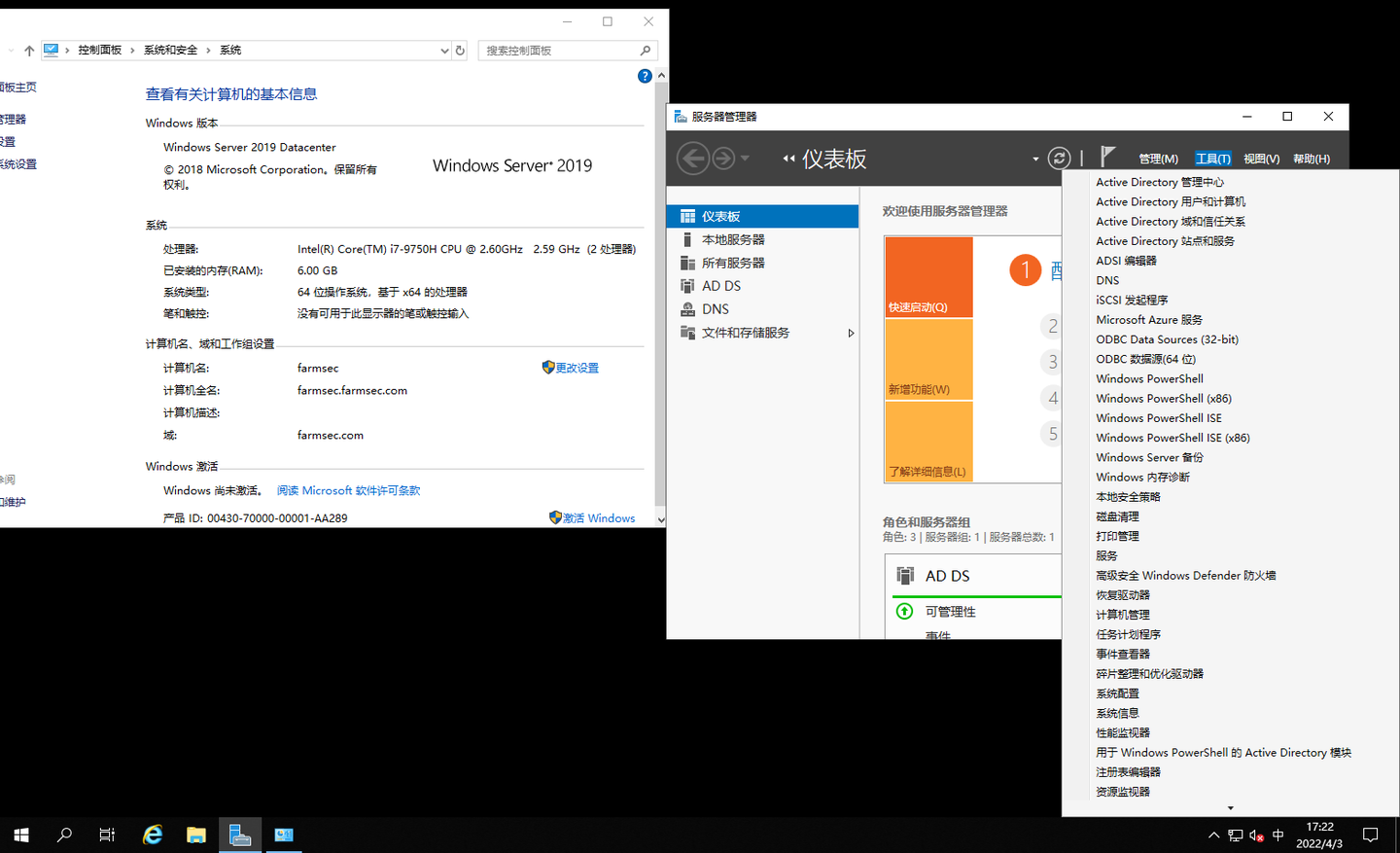Screen dimensions: 1400x853
Task: Click the refresh icon in Server Manager
Action: point(1059,158)
